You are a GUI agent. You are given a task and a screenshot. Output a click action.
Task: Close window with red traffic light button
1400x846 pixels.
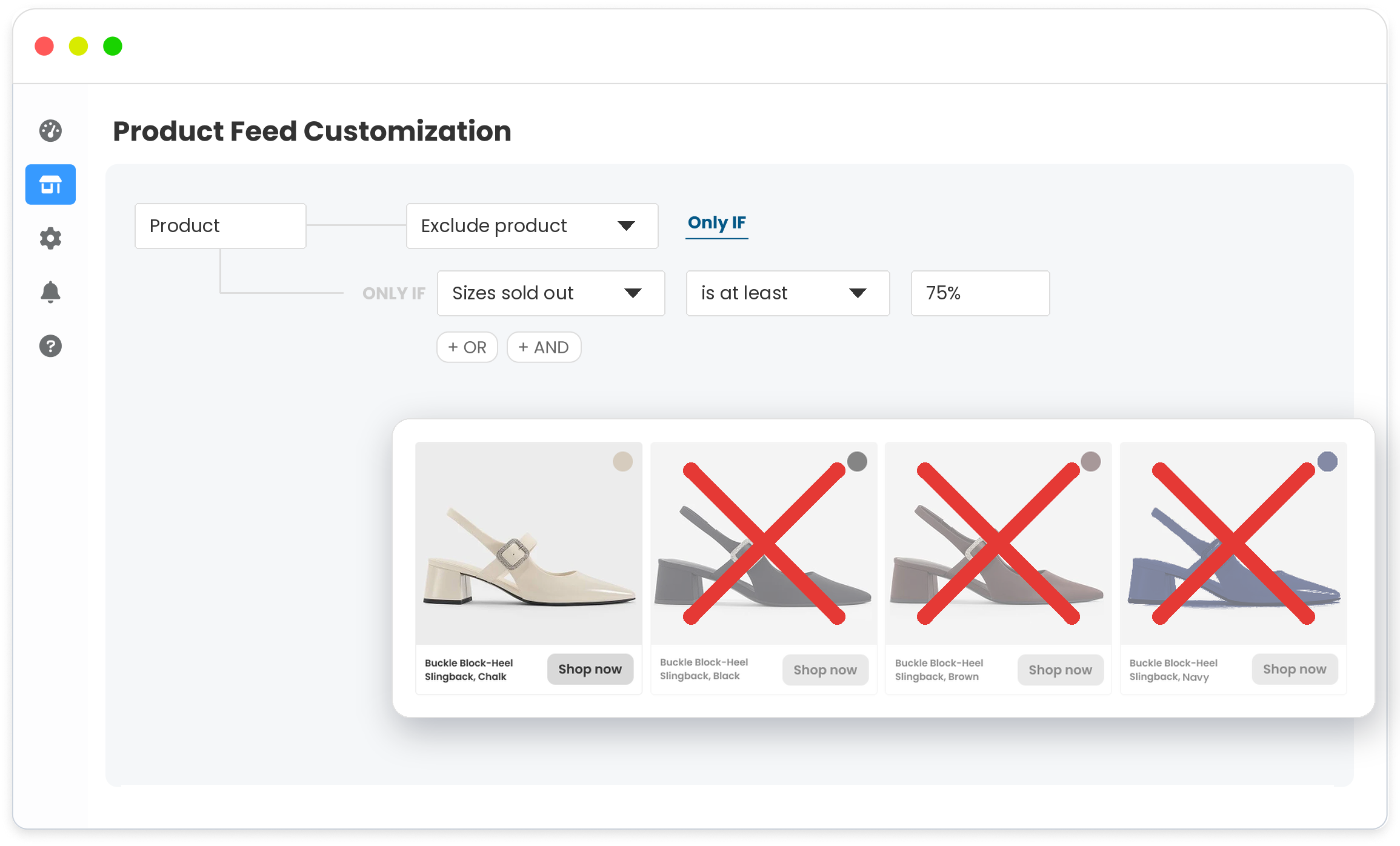click(44, 46)
